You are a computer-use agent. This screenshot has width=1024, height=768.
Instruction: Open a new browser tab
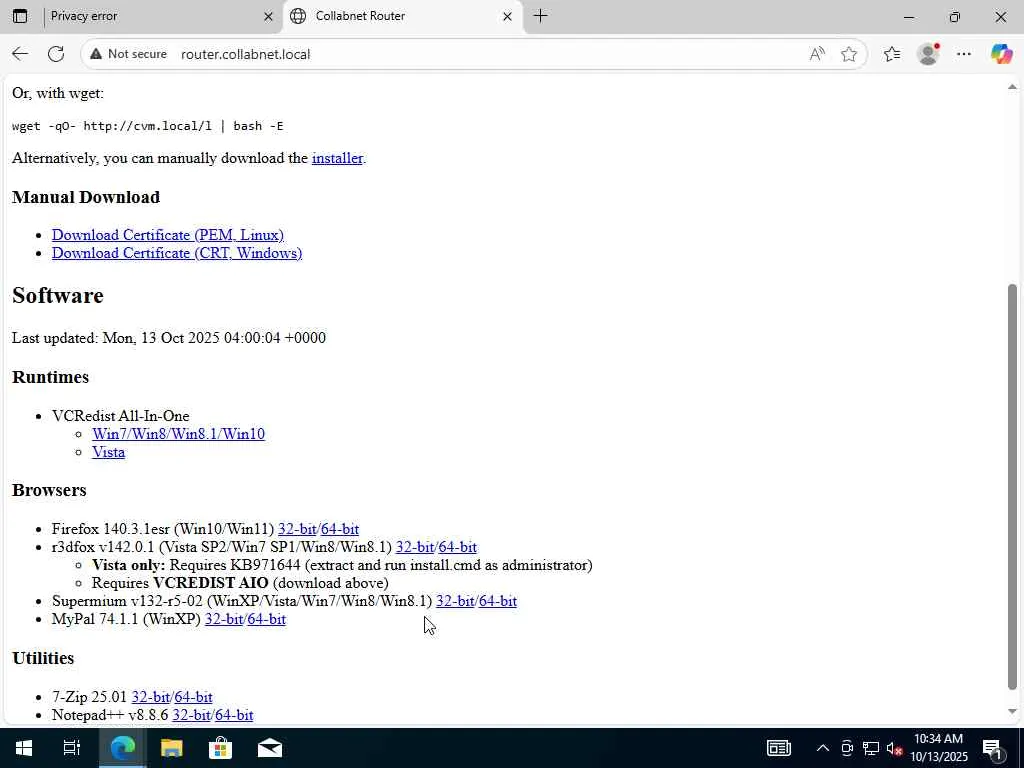tap(540, 16)
